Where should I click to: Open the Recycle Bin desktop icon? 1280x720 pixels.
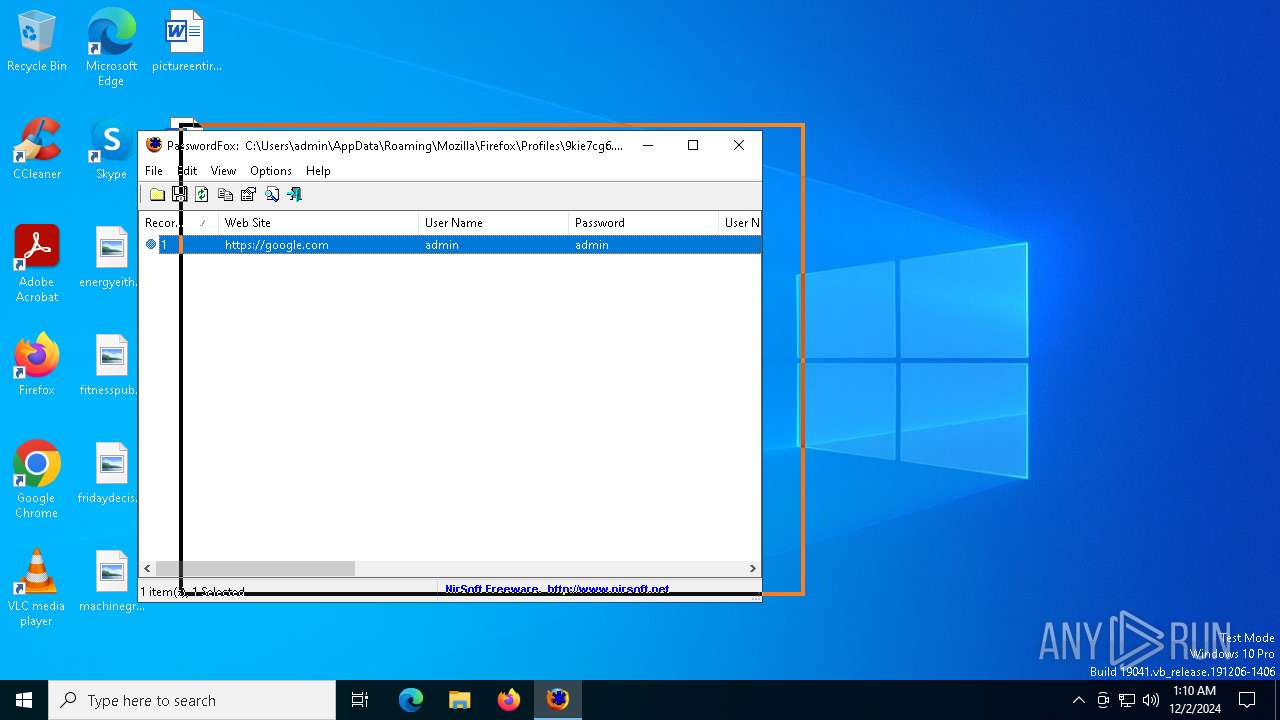pyautogui.click(x=37, y=42)
